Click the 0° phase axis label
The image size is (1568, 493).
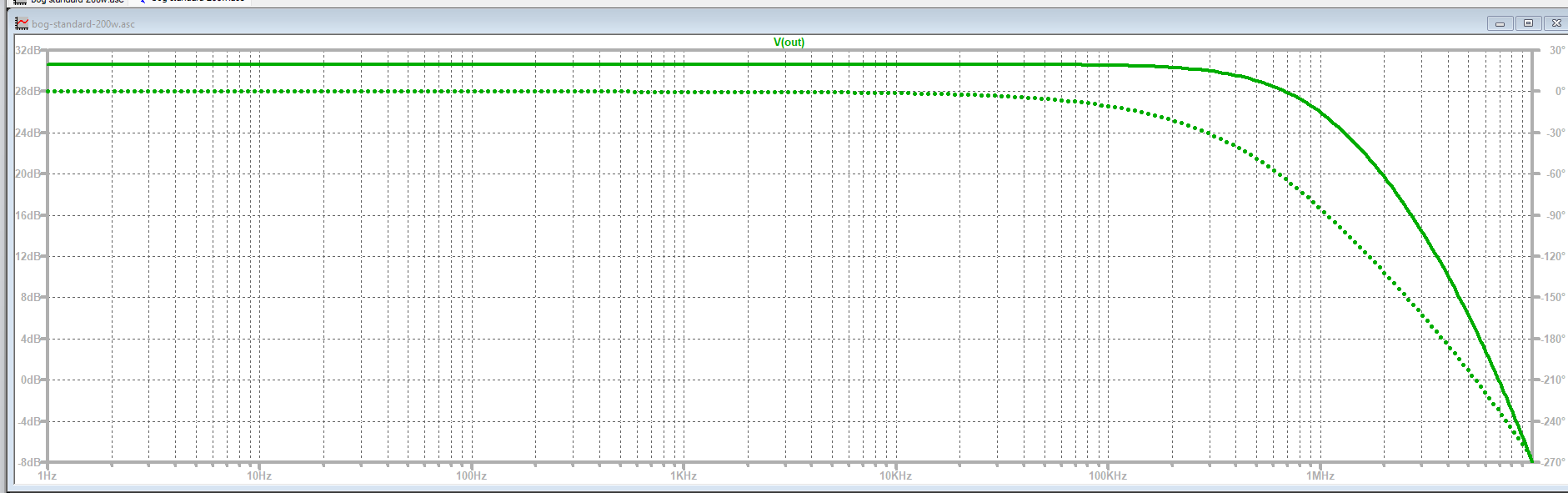(1560, 92)
